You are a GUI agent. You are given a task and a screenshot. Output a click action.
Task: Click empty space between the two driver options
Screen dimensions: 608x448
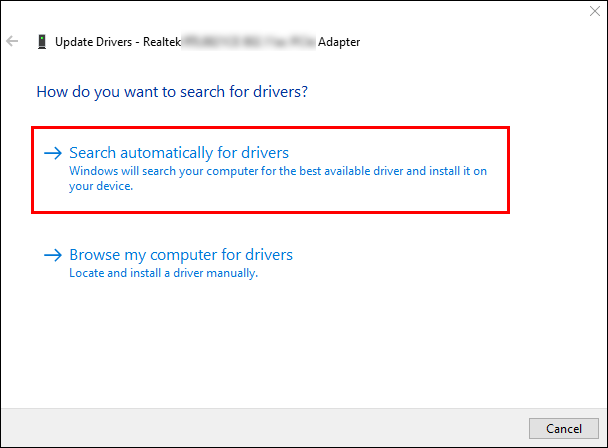tap(300, 228)
